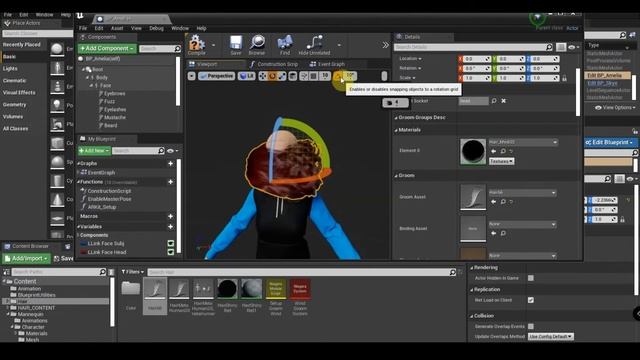This screenshot has height=360, width=640.
Task: Toggle LLink Face Head variable visibility icon
Action: [171, 252]
